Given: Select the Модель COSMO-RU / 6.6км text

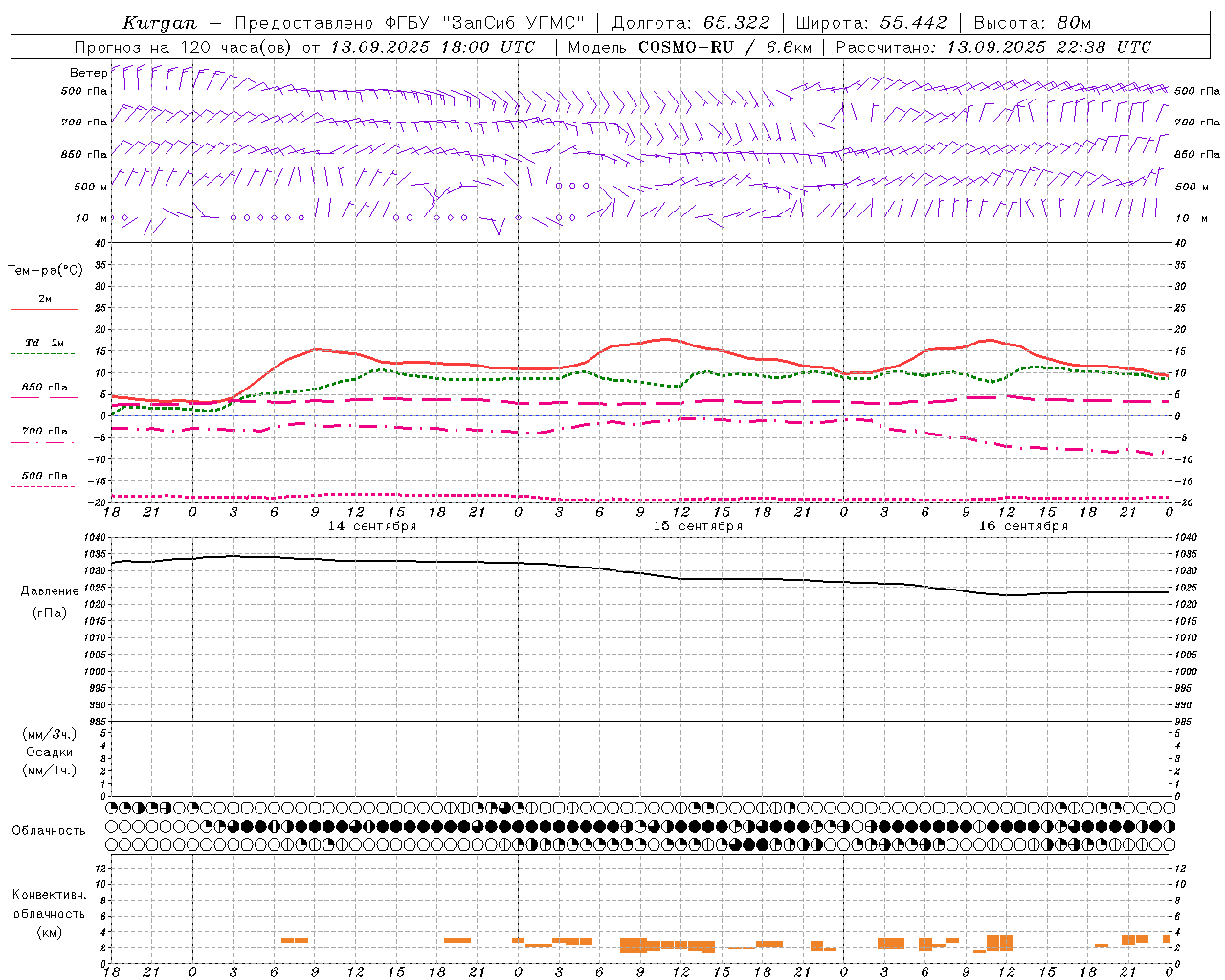Looking at the screenshot, I should click(690, 47).
